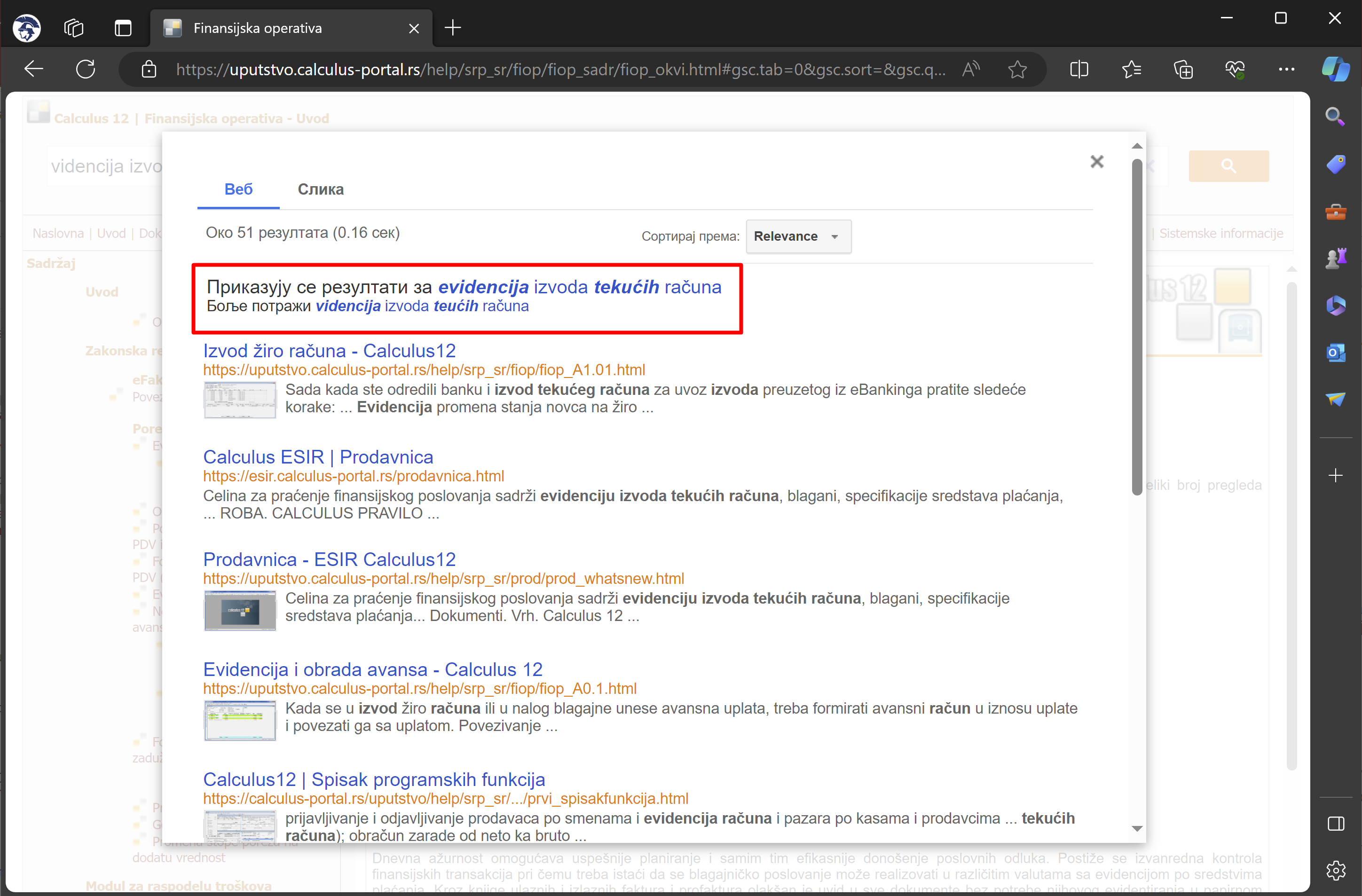1362x896 pixels.
Task: Open browser Collections icon
Action: click(x=1183, y=70)
